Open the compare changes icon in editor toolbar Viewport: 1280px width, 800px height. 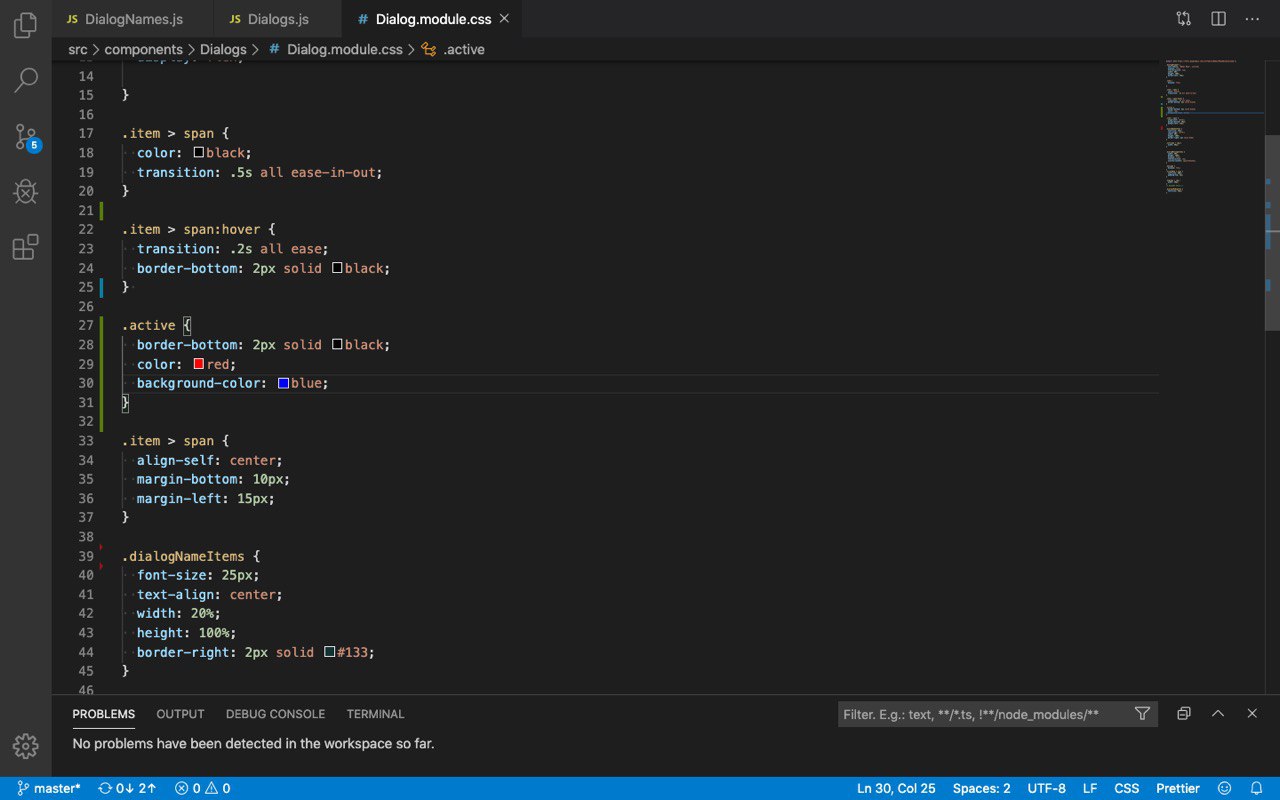pos(1184,19)
